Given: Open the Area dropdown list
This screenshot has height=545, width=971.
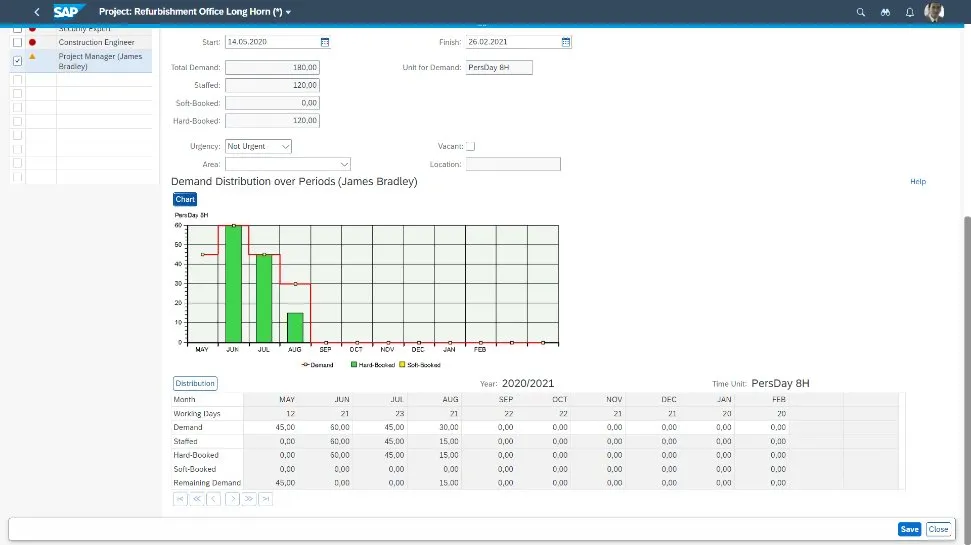Looking at the screenshot, I should [344, 164].
